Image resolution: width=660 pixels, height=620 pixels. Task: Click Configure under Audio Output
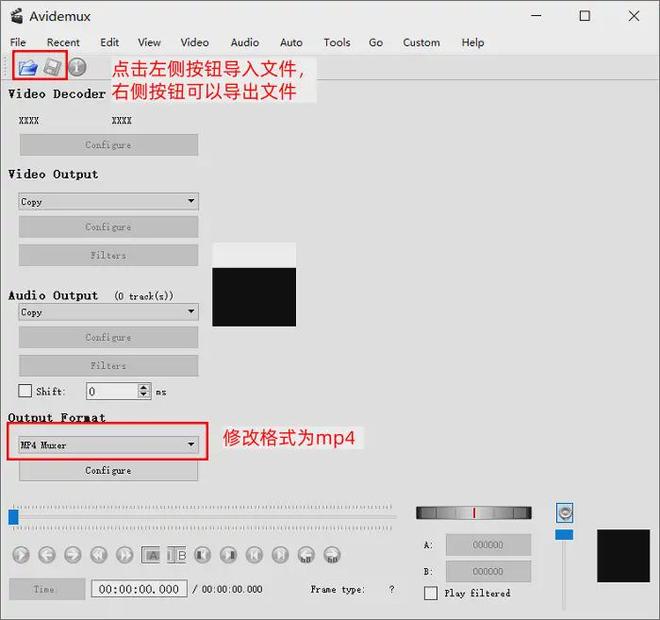pos(109,337)
